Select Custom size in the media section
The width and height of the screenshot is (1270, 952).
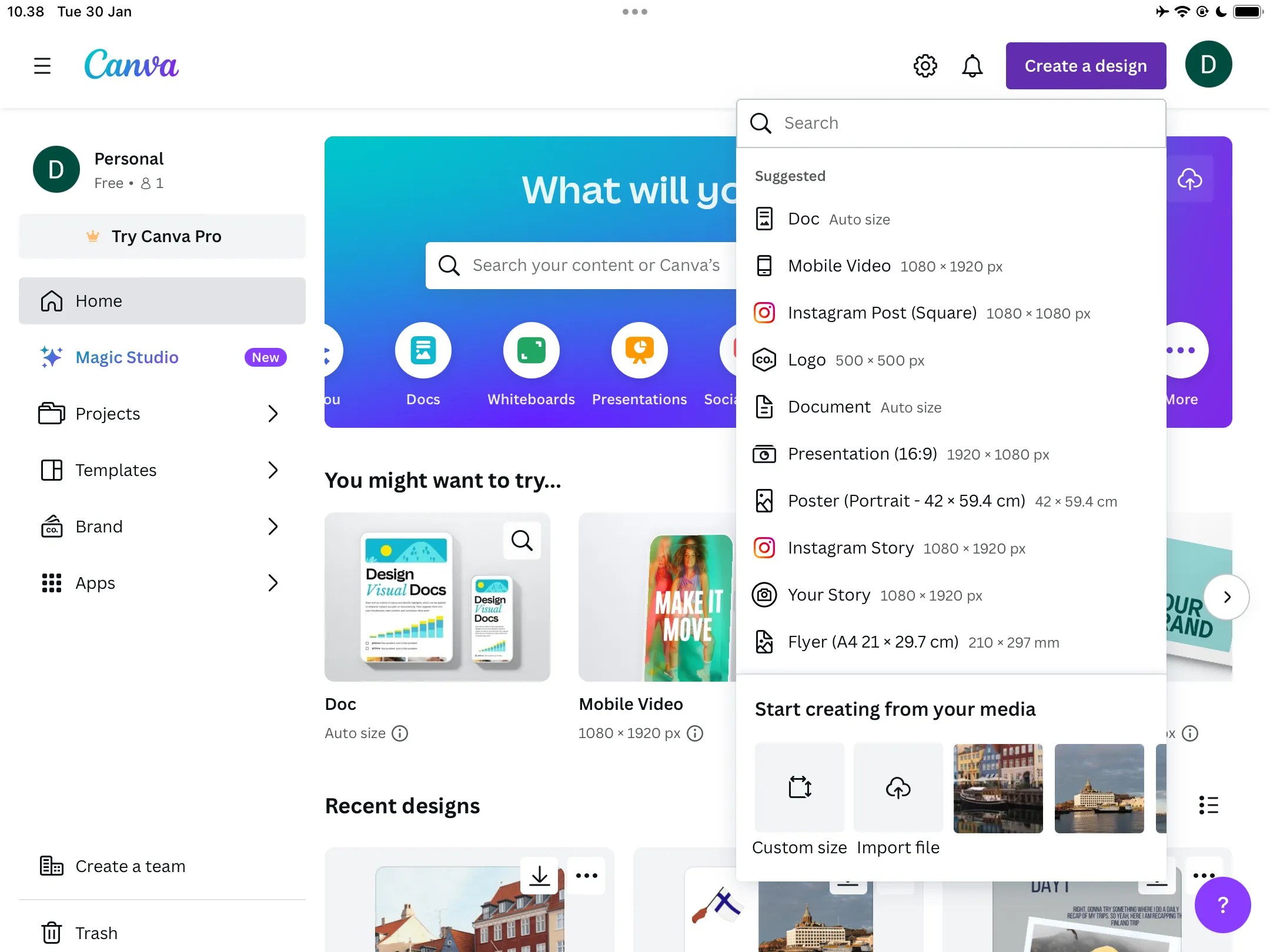799,788
